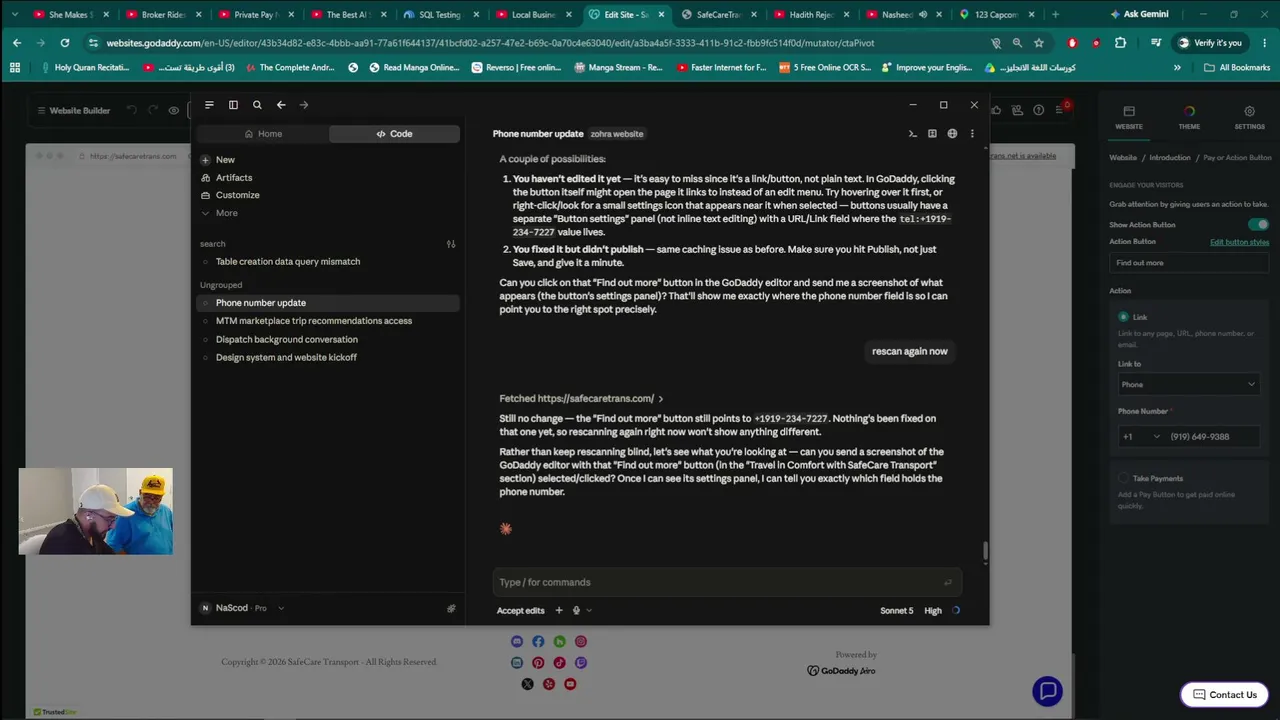
Task: Open the Website tab in GoDaddy panel
Action: coord(1129,117)
